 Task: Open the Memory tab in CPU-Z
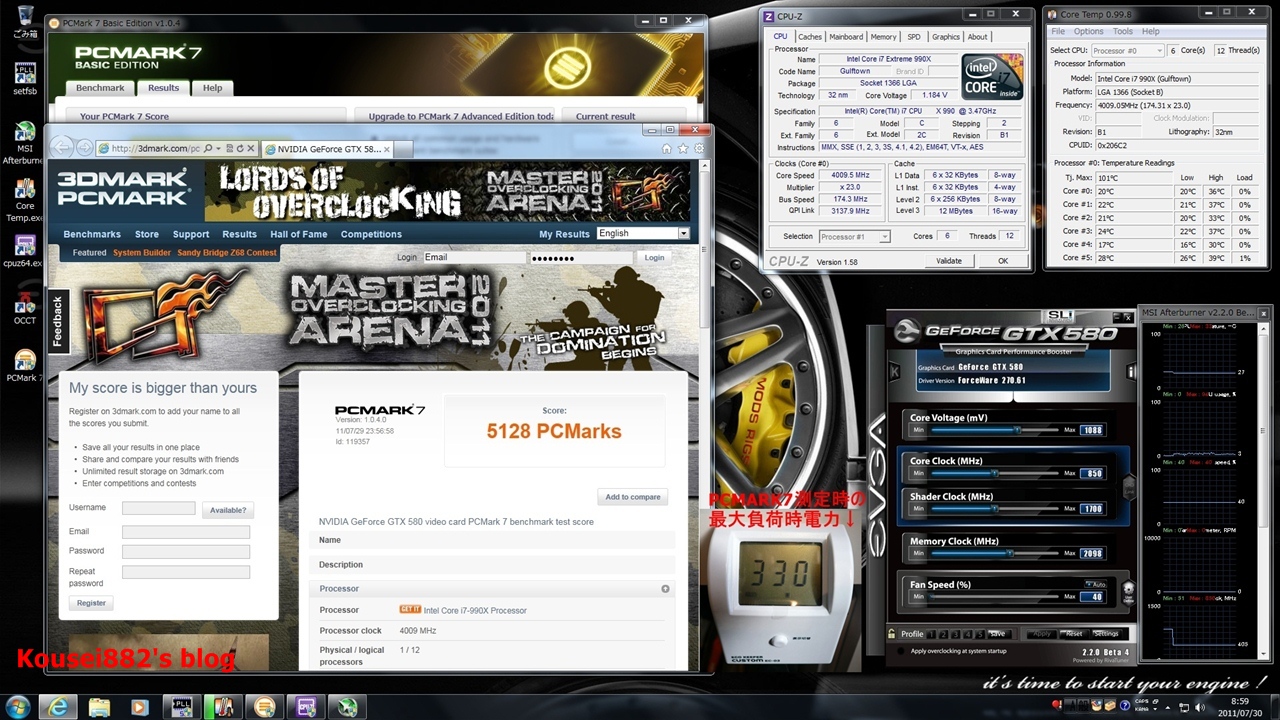(x=883, y=37)
